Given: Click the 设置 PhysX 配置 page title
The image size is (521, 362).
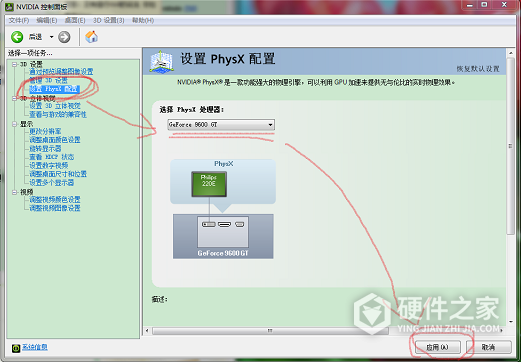Looking at the screenshot, I should point(228,59).
